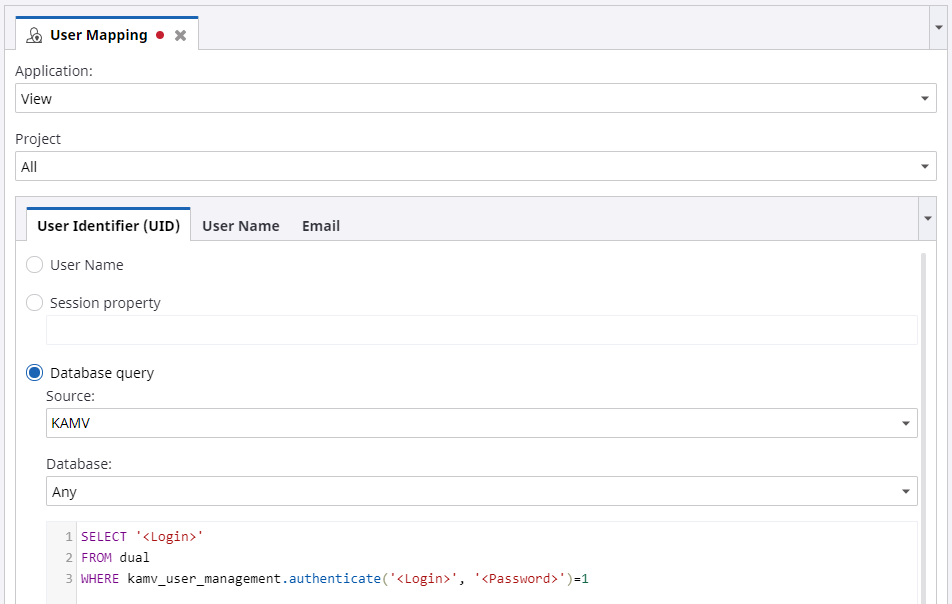Click the red unsaved-changes dot on User Mapping tab
This screenshot has width=952, height=604.
coord(159,33)
